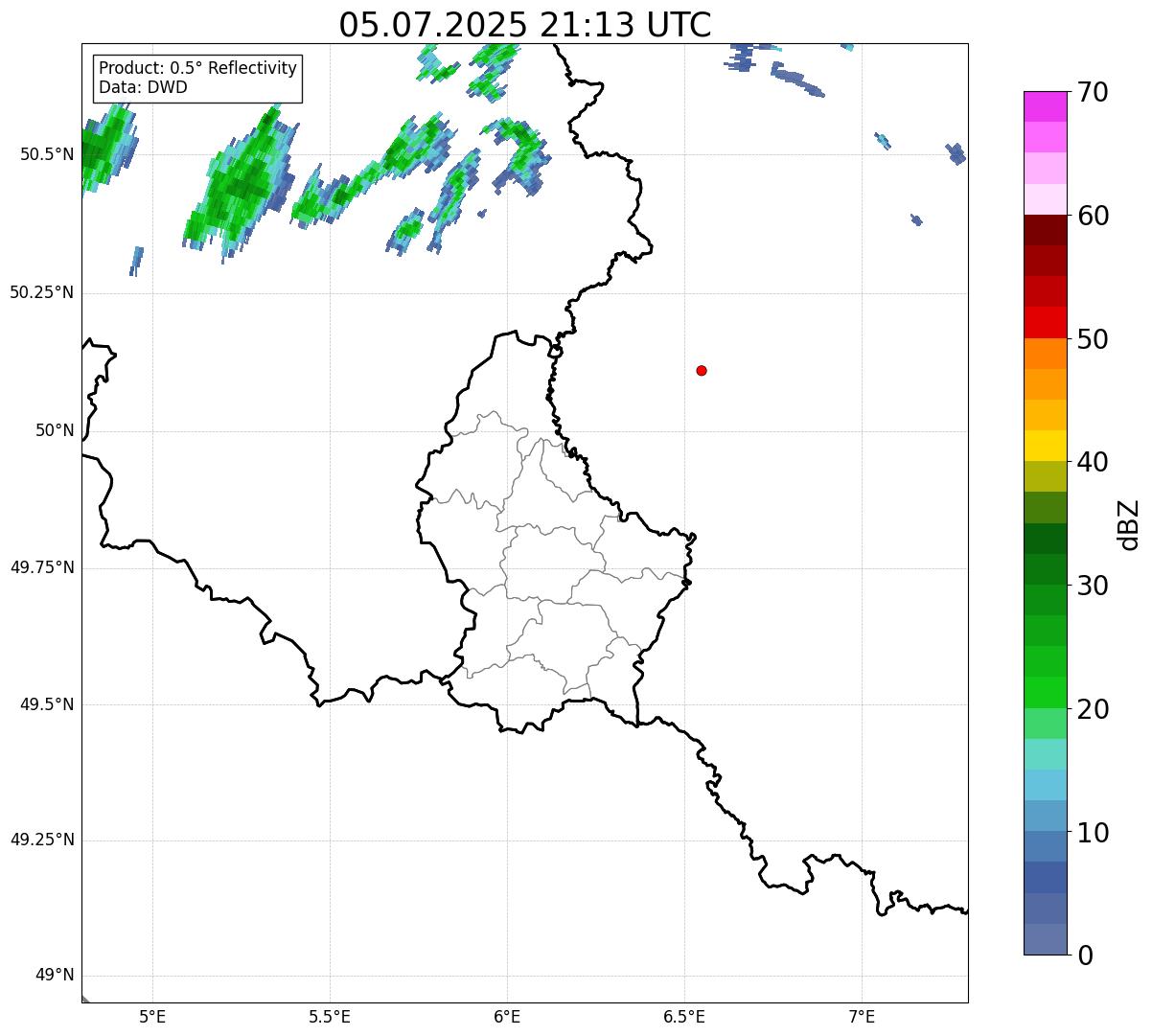
Task: Click the 40 colorbar tick label
Action: click(1093, 462)
